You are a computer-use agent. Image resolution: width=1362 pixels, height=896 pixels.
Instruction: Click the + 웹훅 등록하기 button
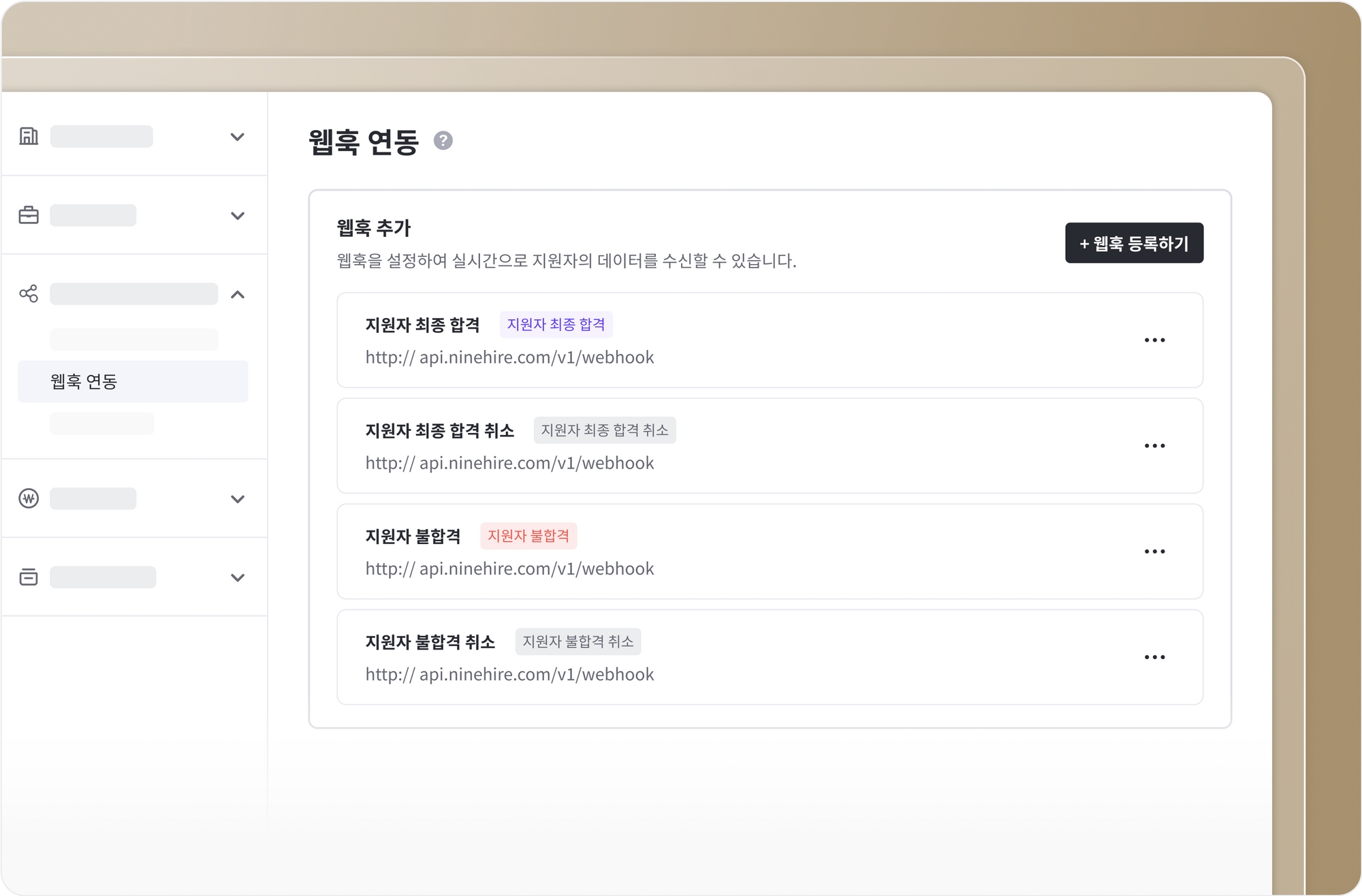tap(1134, 243)
